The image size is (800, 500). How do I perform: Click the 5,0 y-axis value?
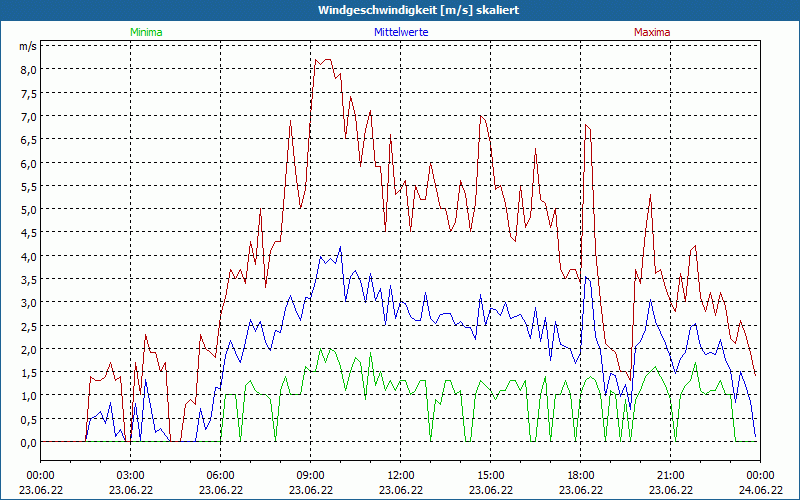28,210
